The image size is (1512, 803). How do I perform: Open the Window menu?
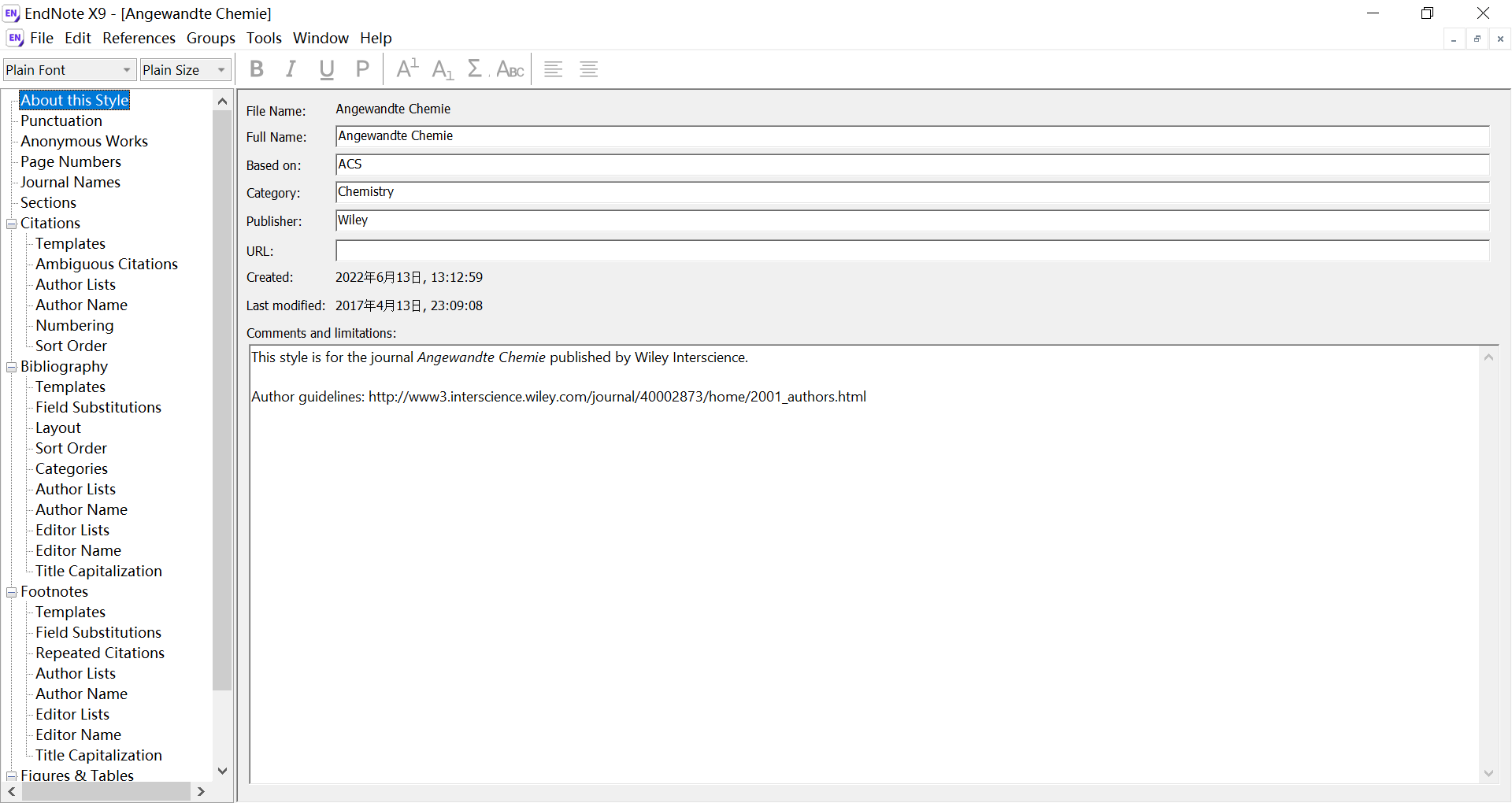point(321,38)
